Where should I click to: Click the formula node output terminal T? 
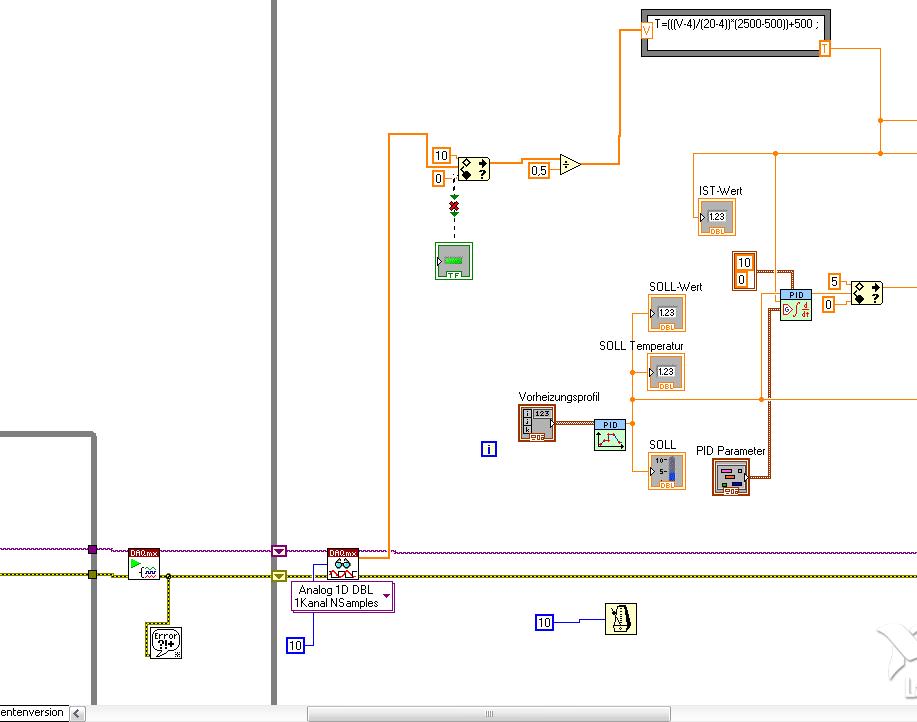coord(824,49)
